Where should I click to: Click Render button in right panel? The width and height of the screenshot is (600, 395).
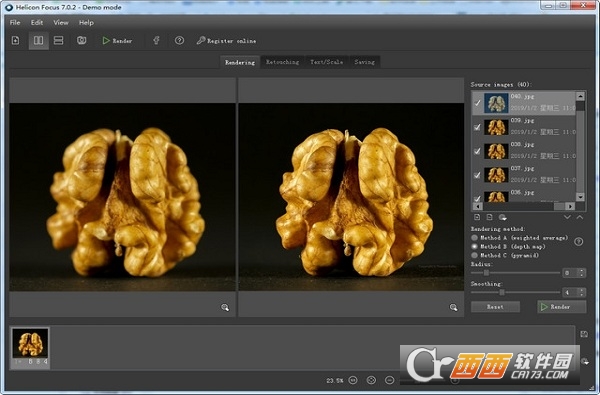(561, 307)
